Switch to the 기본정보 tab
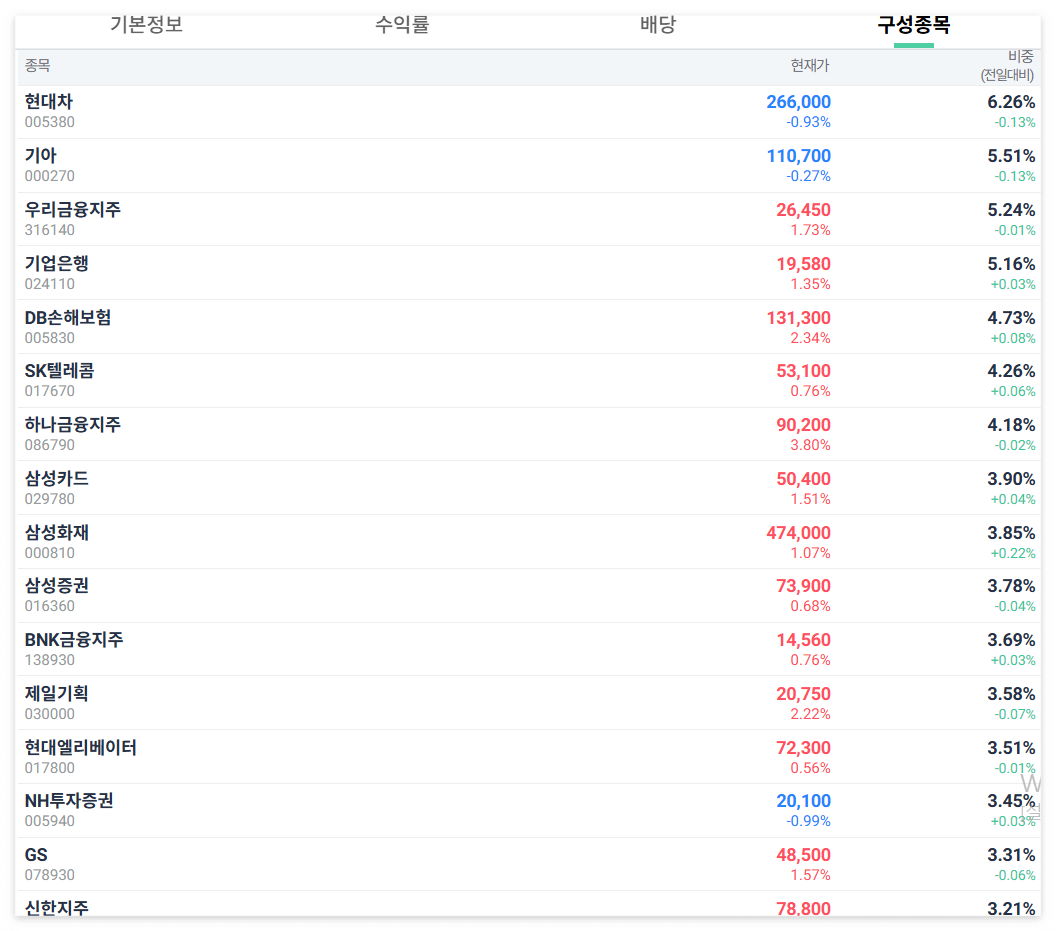Screen dimensions: 1056x931 point(146,25)
